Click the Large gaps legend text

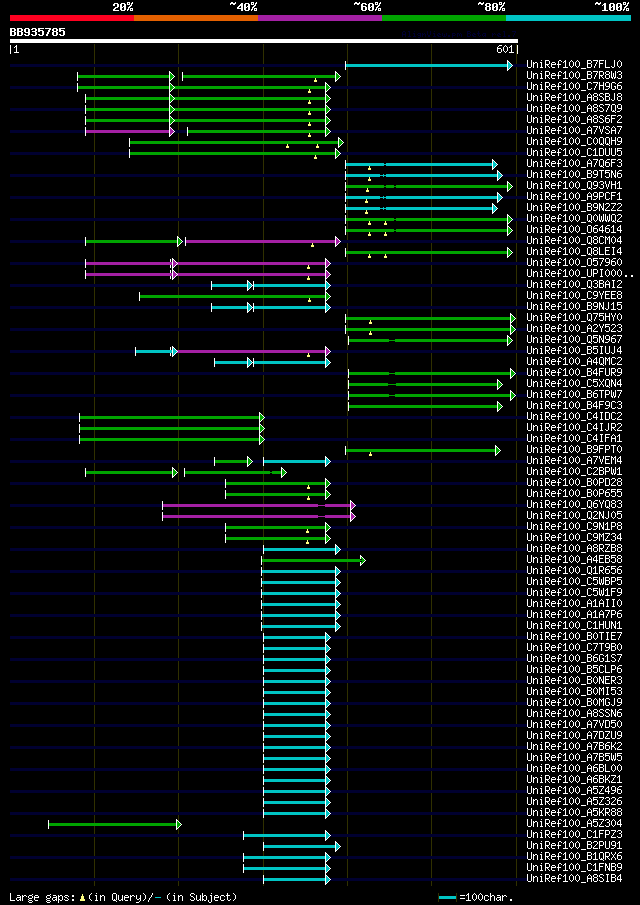[x=42, y=897]
